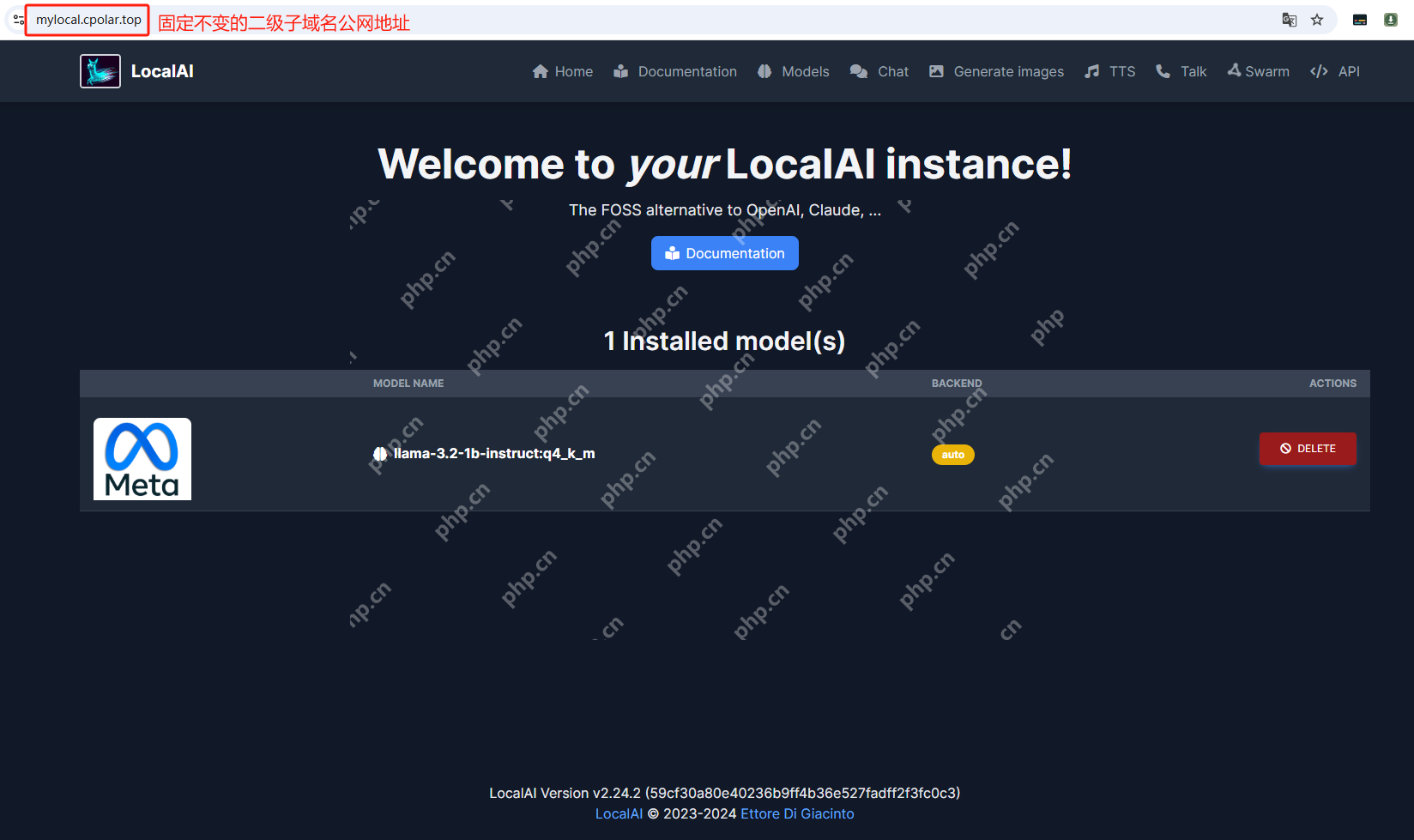Open Documentation in the navbar
Screen dimensions: 1414x840
(x=675, y=71)
